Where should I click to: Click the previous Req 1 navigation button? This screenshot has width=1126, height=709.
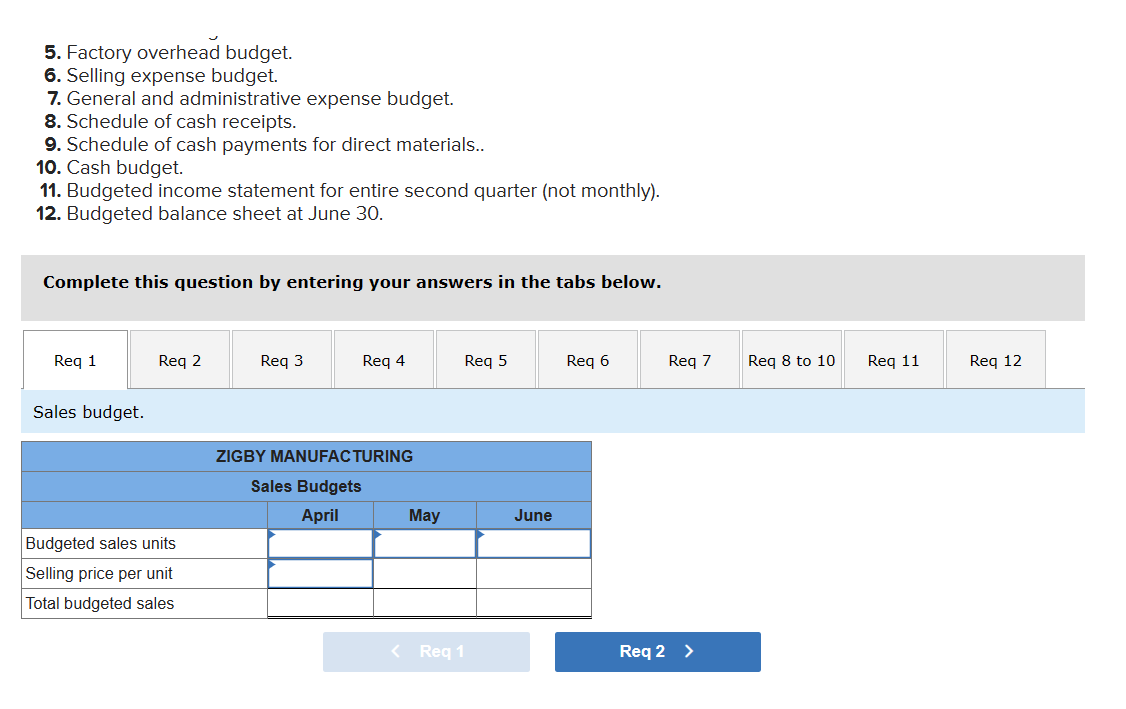pos(426,651)
